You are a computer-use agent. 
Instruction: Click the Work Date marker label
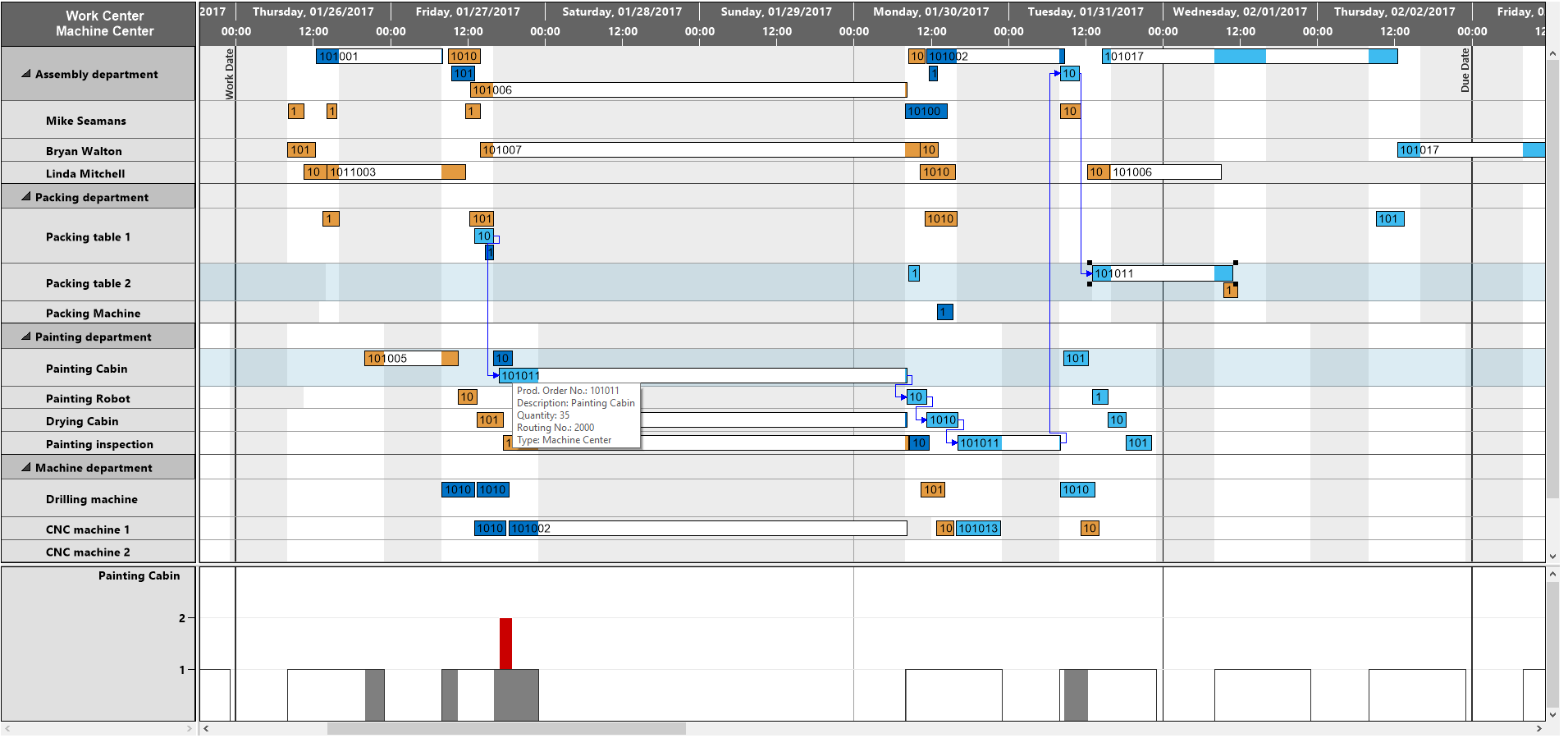tap(230, 74)
